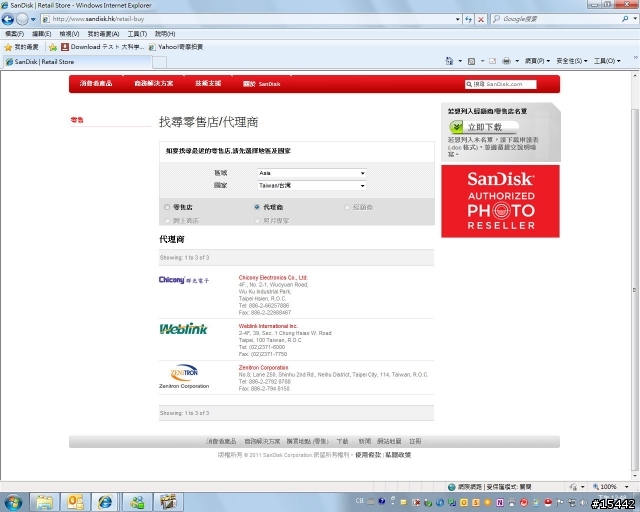Click the 立即下載 download button
The height and width of the screenshot is (512, 640).
tap(484, 127)
